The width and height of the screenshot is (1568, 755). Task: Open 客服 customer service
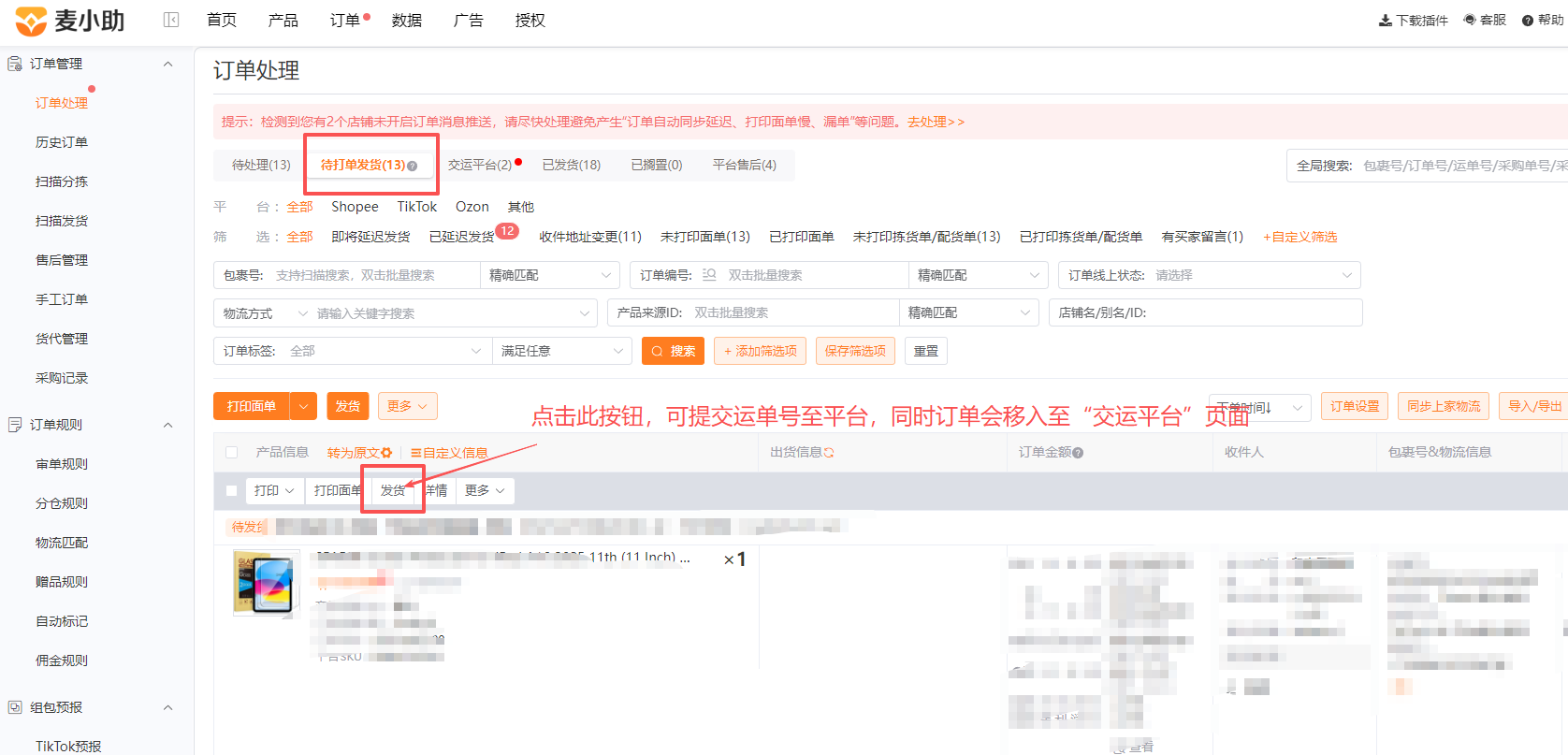[1485, 20]
